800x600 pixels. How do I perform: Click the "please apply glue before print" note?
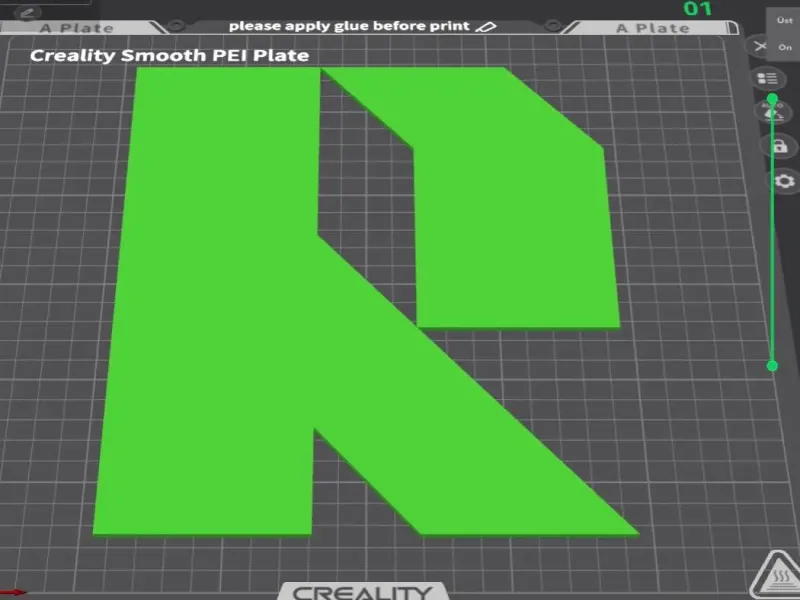[x=349, y=26]
